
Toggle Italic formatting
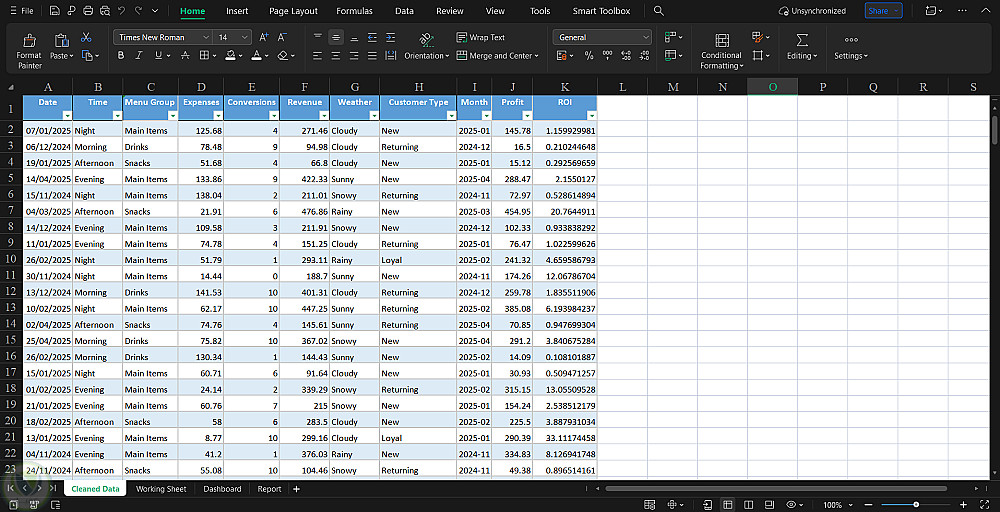(139, 56)
